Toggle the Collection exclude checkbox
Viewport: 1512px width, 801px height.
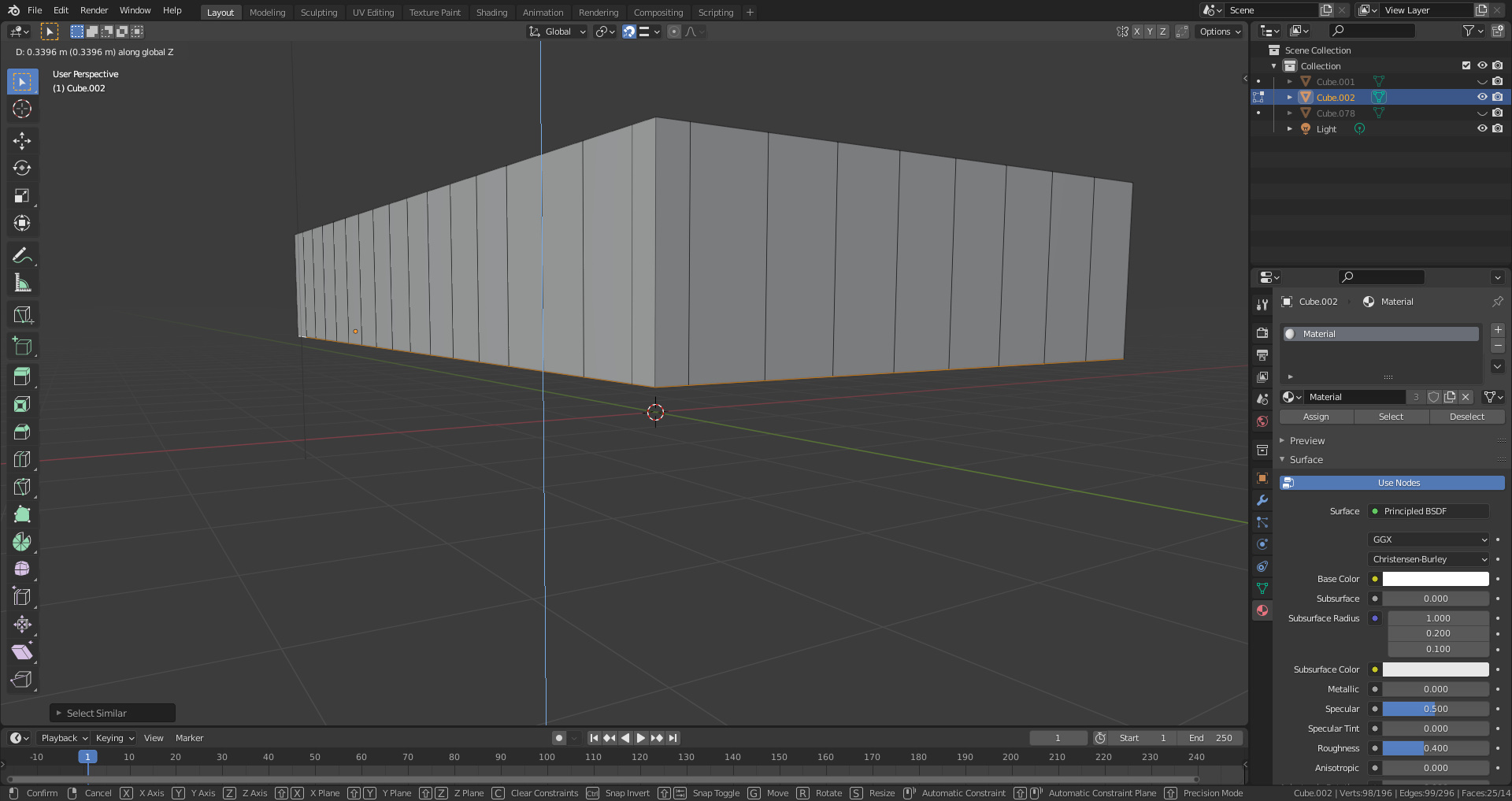click(1466, 65)
